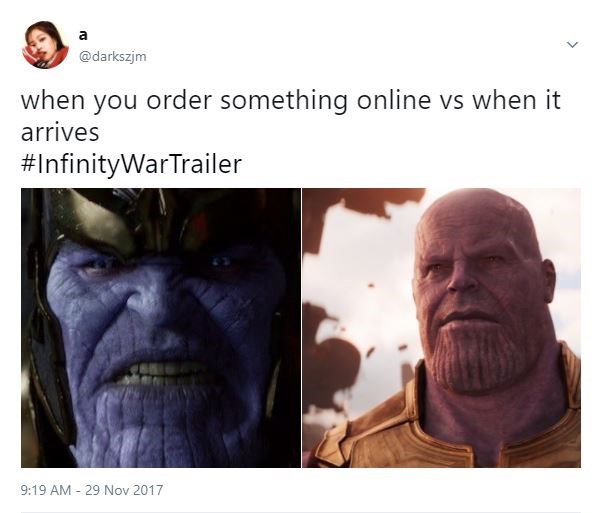Click the clenched teeth in the left photo
This screenshot has width=606, height=513.
164,373
